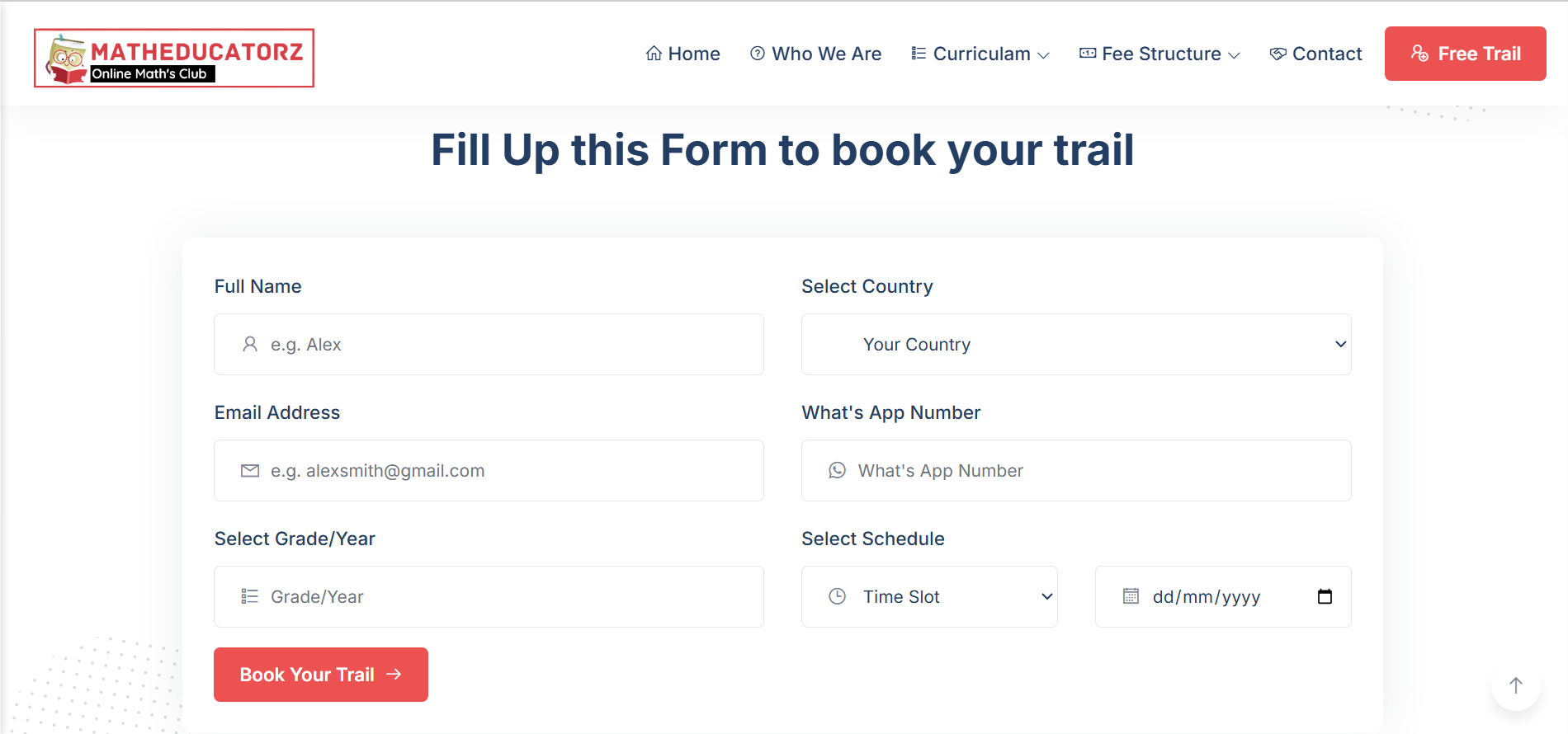Click the WhatsApp icon in the number field
This screenshot has width=1568, height=734.
pos(837,470)
